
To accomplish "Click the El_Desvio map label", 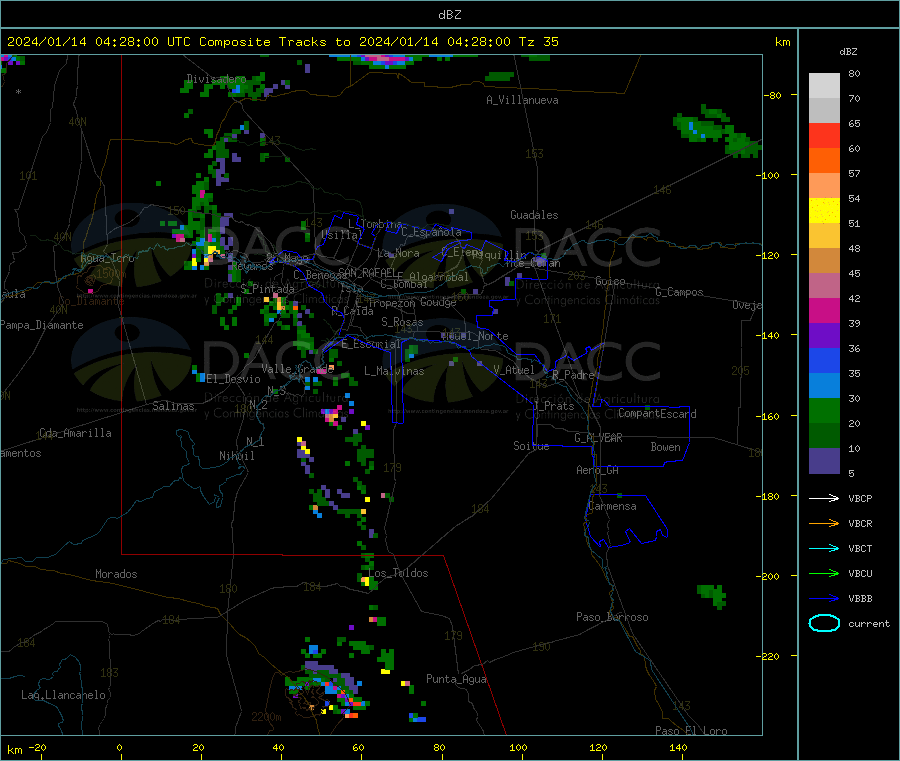I will coord(233,379).
